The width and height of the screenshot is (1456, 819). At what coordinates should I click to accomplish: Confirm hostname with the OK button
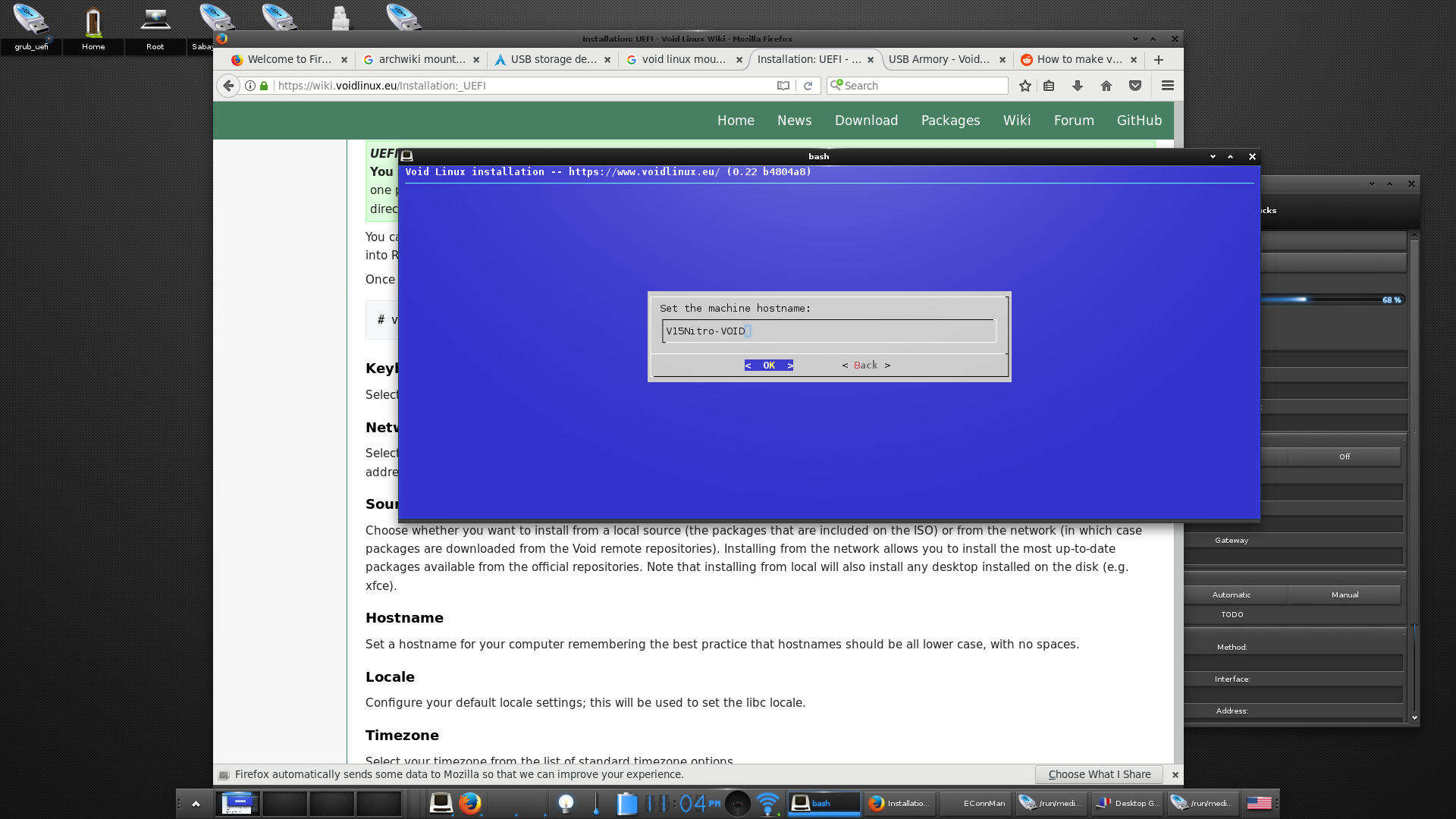tap(769, 366)
